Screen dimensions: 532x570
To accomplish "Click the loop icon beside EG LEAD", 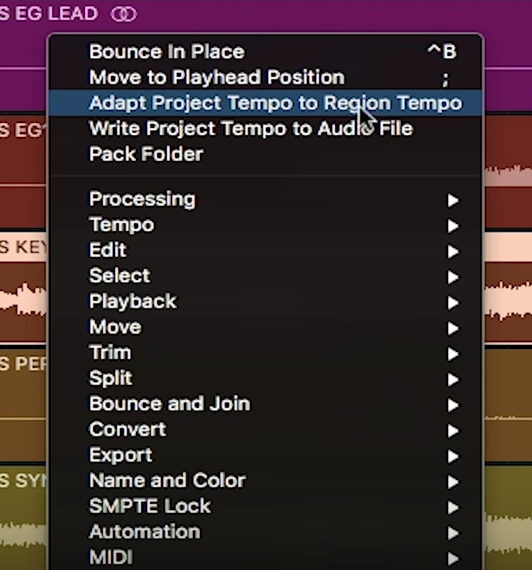I will point(124,14).
